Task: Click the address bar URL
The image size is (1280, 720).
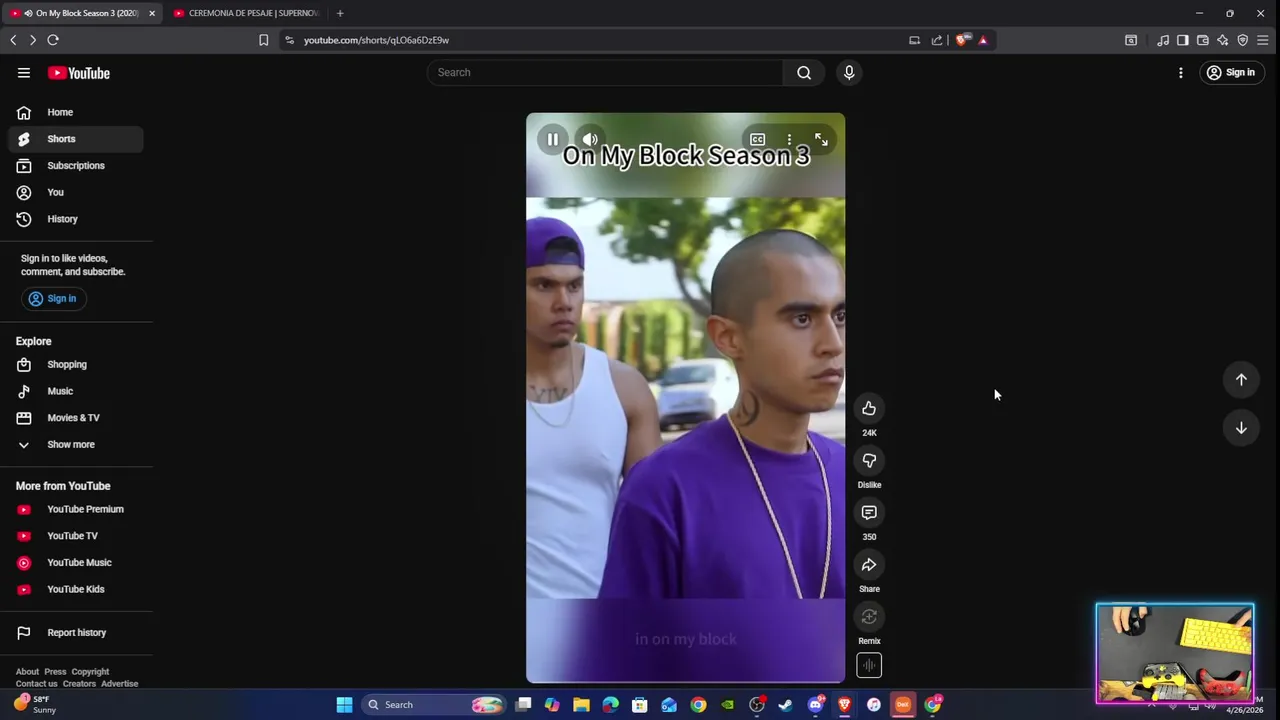Action: coord(376,40)
